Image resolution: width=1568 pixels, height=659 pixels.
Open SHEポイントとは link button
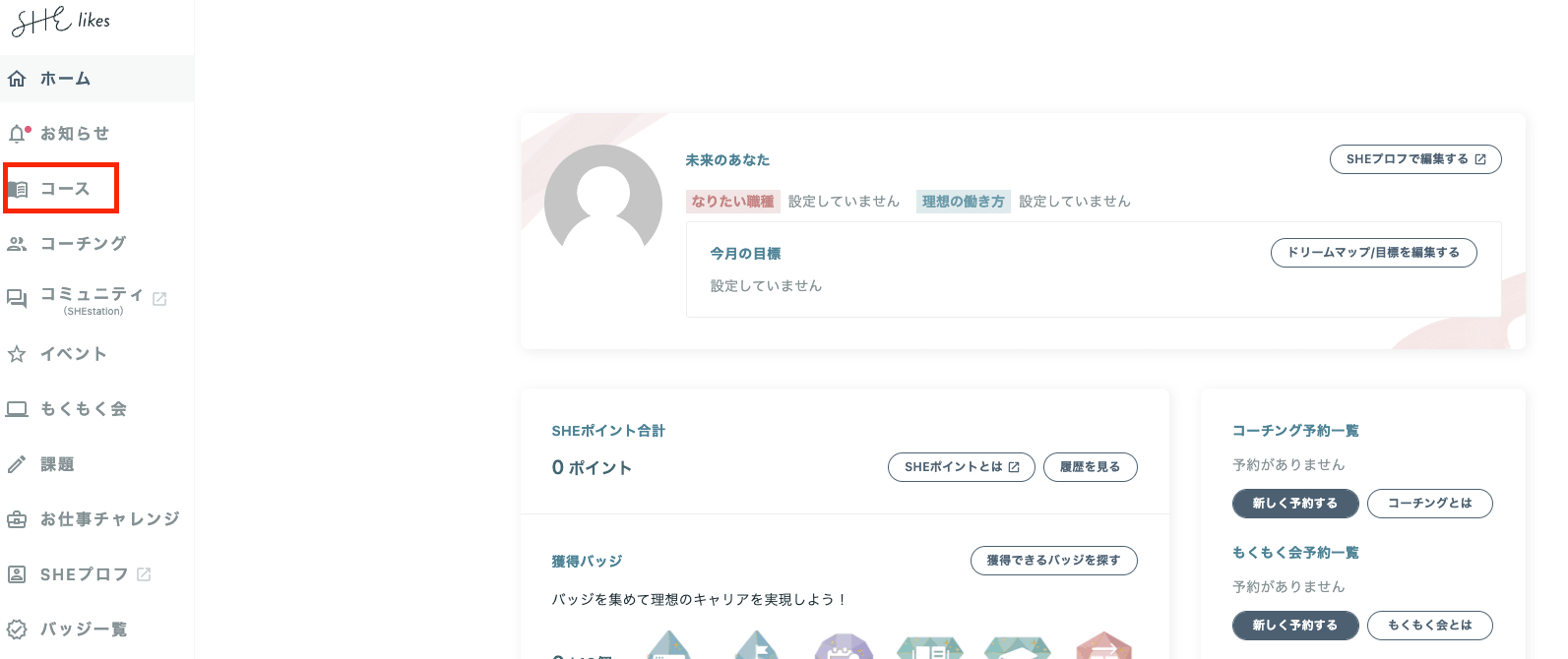pos(961,467)
